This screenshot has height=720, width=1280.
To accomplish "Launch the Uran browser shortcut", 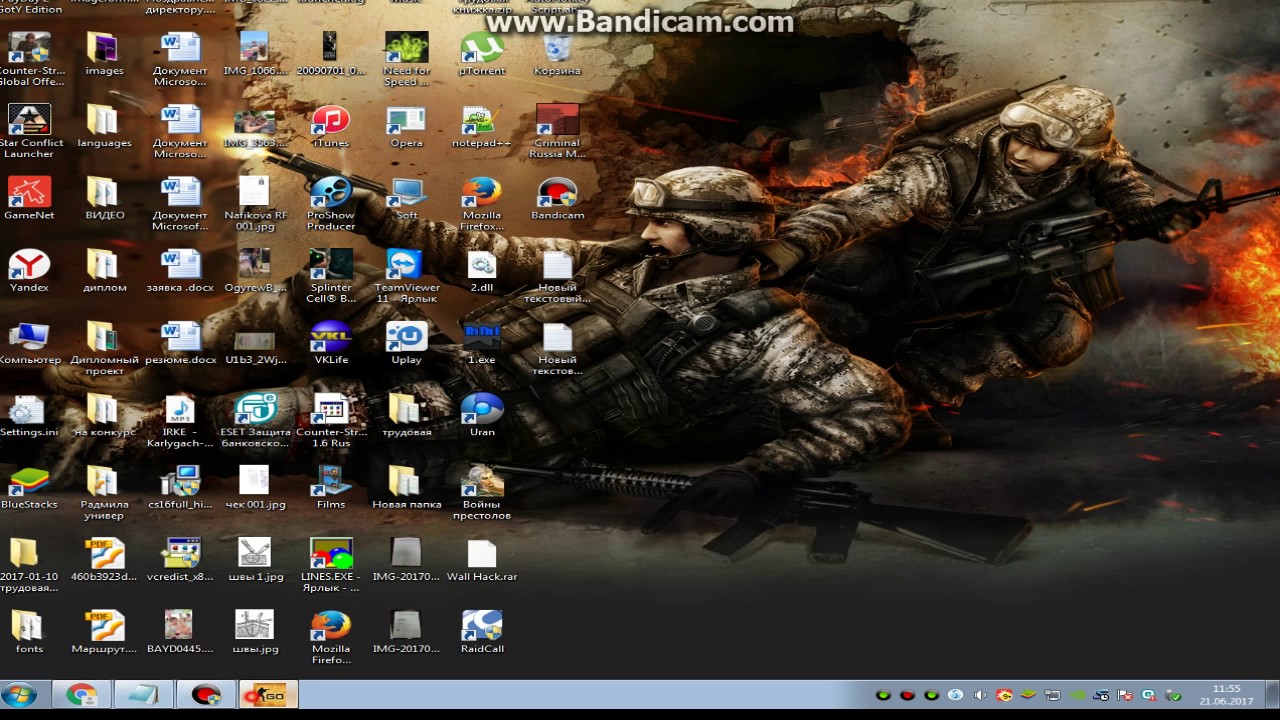I will [482, 414].
